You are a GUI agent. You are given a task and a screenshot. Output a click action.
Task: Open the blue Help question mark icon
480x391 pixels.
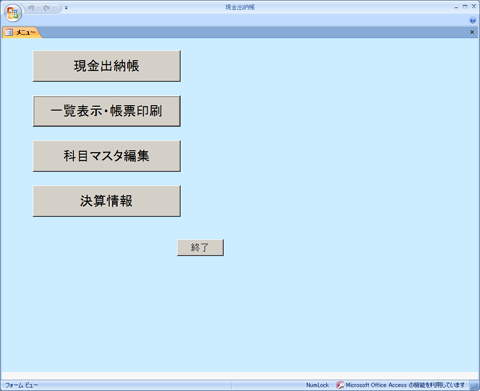pyautogui.click(x=473, y=20)
